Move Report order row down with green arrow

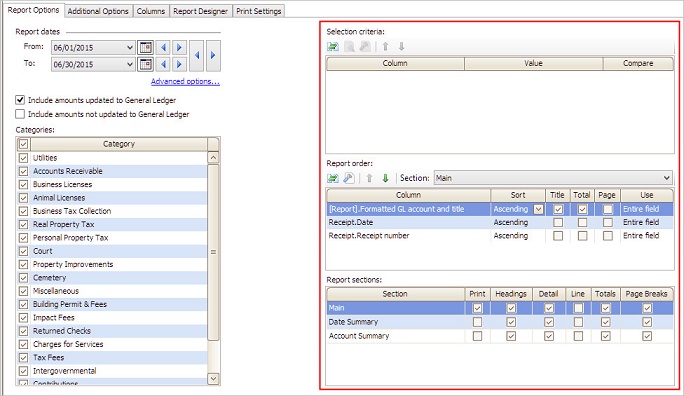385,178
